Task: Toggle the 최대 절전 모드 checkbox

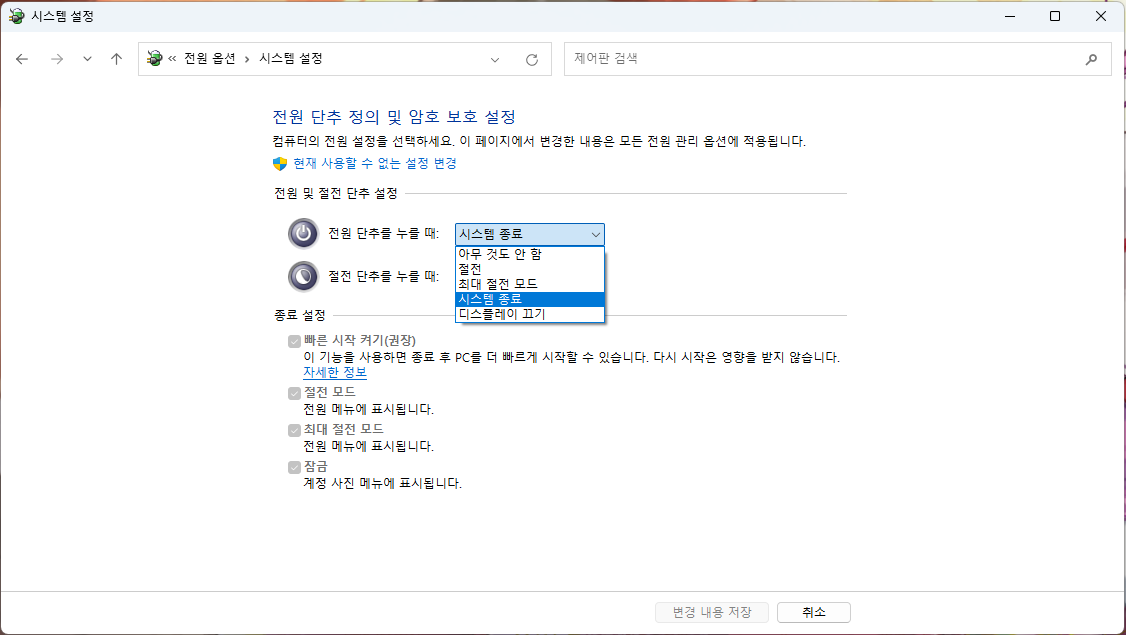Action: 294,430
